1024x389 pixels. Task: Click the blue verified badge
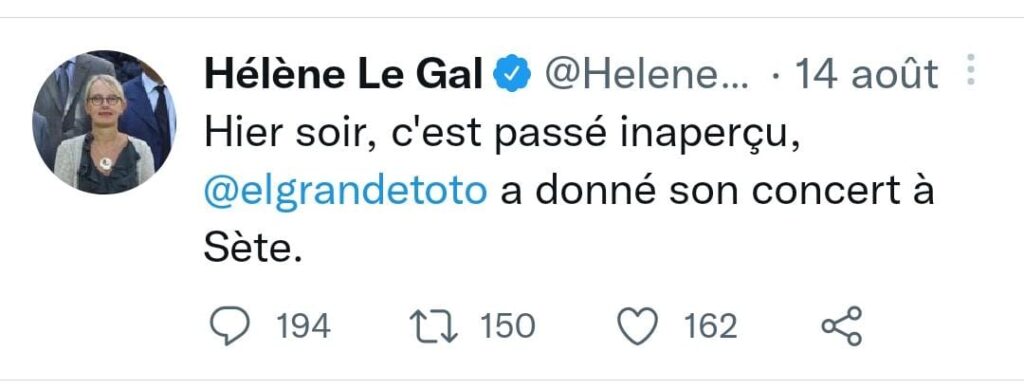point(511,74)
